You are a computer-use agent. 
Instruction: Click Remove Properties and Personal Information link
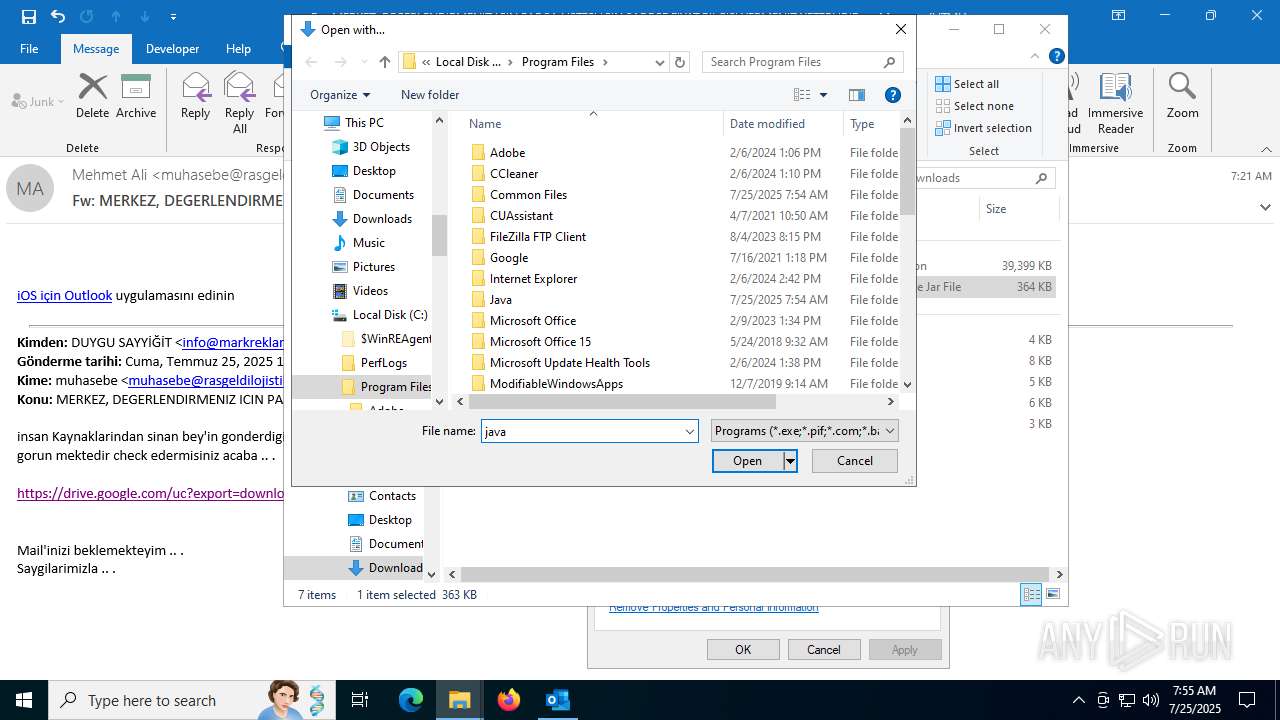point(714,608)
